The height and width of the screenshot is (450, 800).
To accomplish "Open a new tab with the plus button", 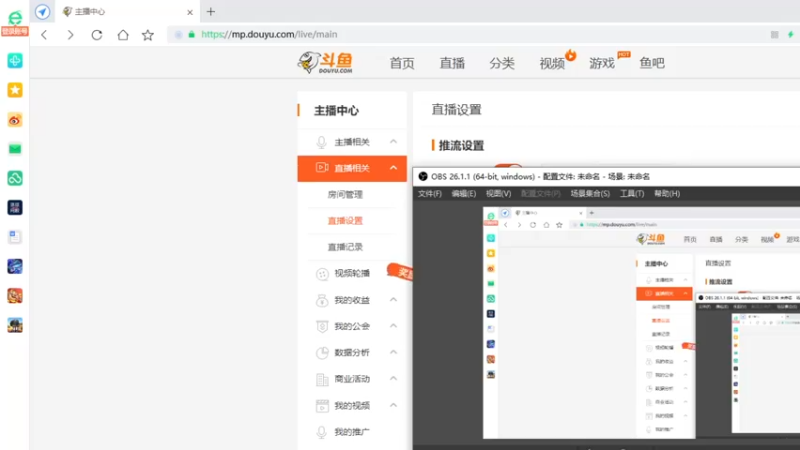I will pos(211,11).
